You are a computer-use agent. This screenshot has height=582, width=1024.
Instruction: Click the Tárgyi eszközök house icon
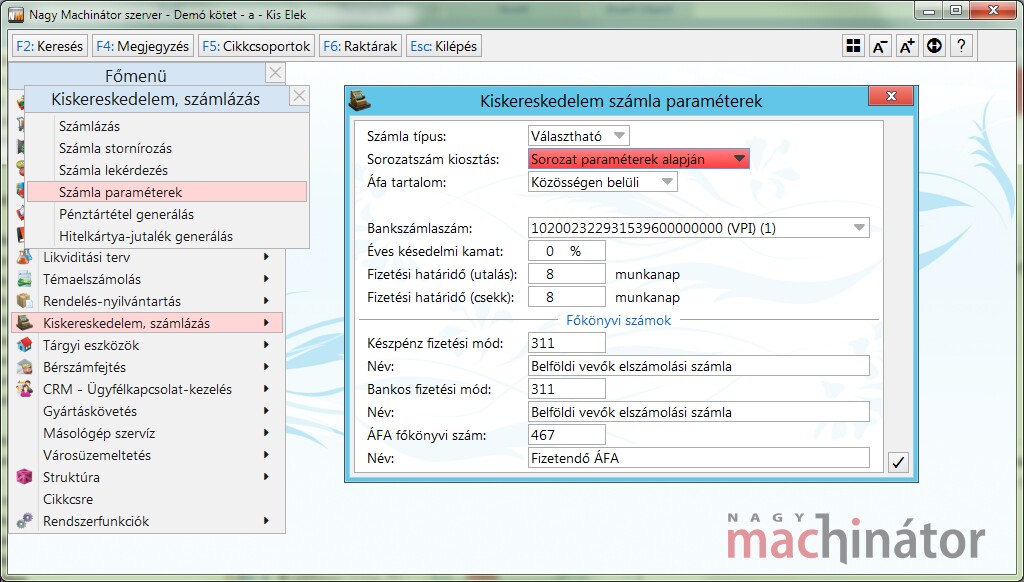point(24,345)
